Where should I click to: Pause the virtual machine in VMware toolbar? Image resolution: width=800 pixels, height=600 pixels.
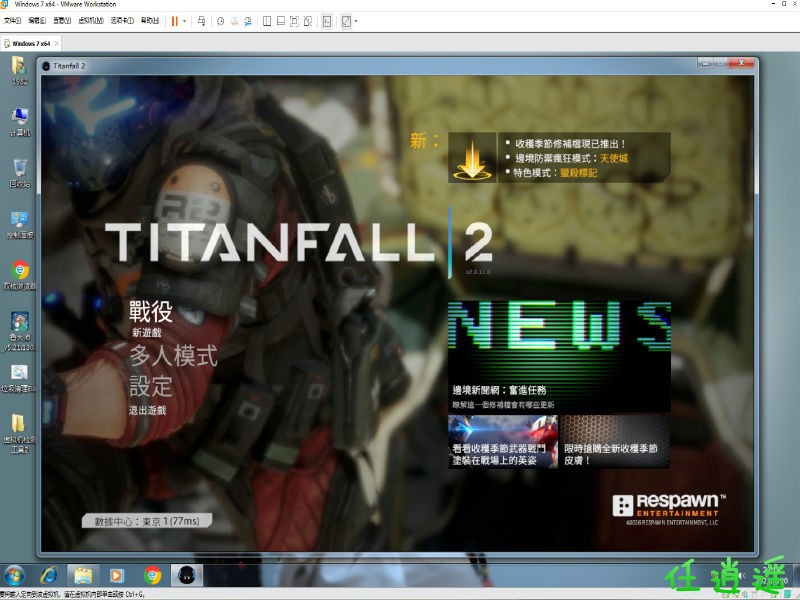click(x=174, y=21)
